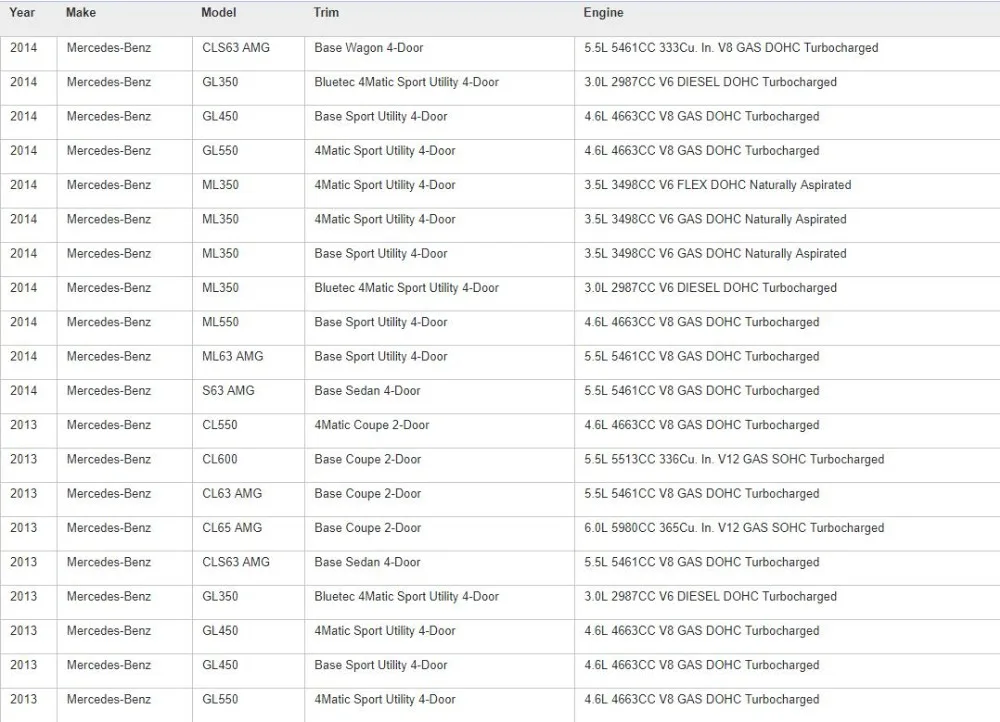
Task: Select the 2014 CLS63 AMG model cell
Action: pyautogui.click(x=248, y=54)
